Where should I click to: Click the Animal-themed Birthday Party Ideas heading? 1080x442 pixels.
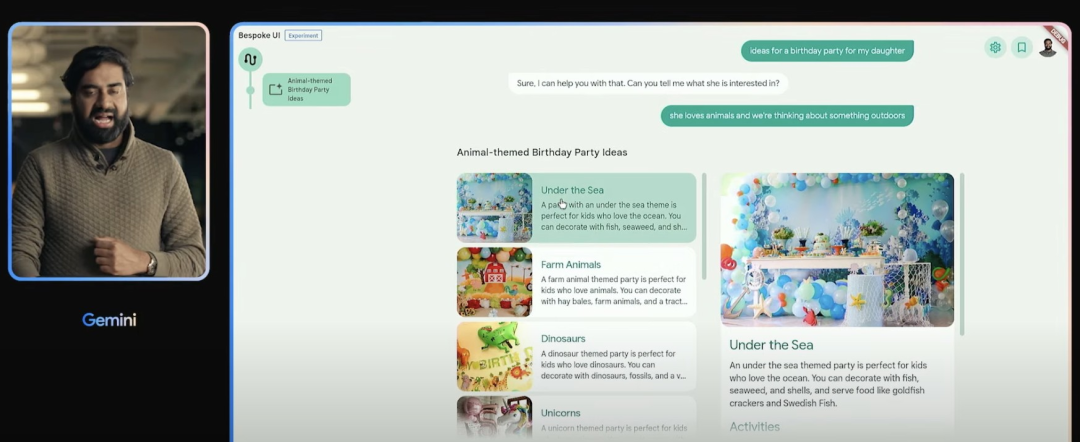542,152
